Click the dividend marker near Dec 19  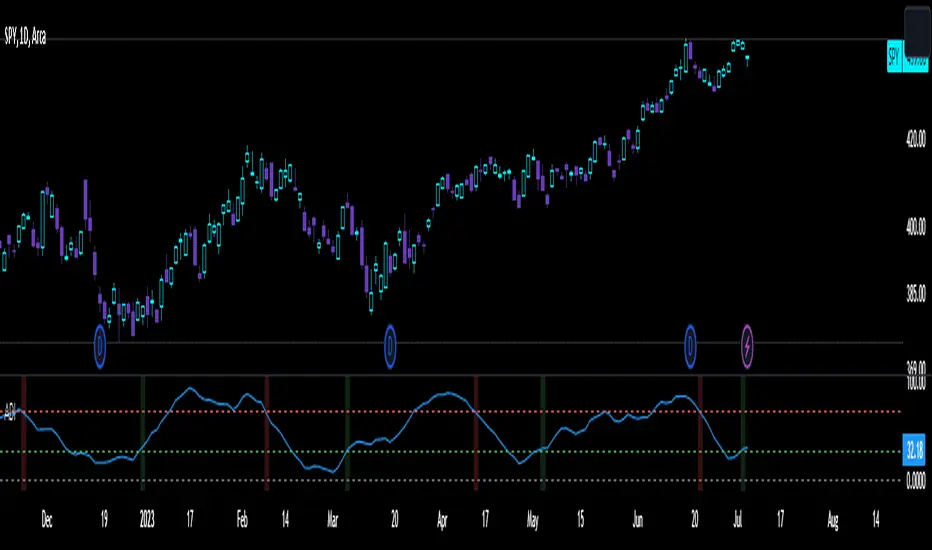tap(100, 345)
